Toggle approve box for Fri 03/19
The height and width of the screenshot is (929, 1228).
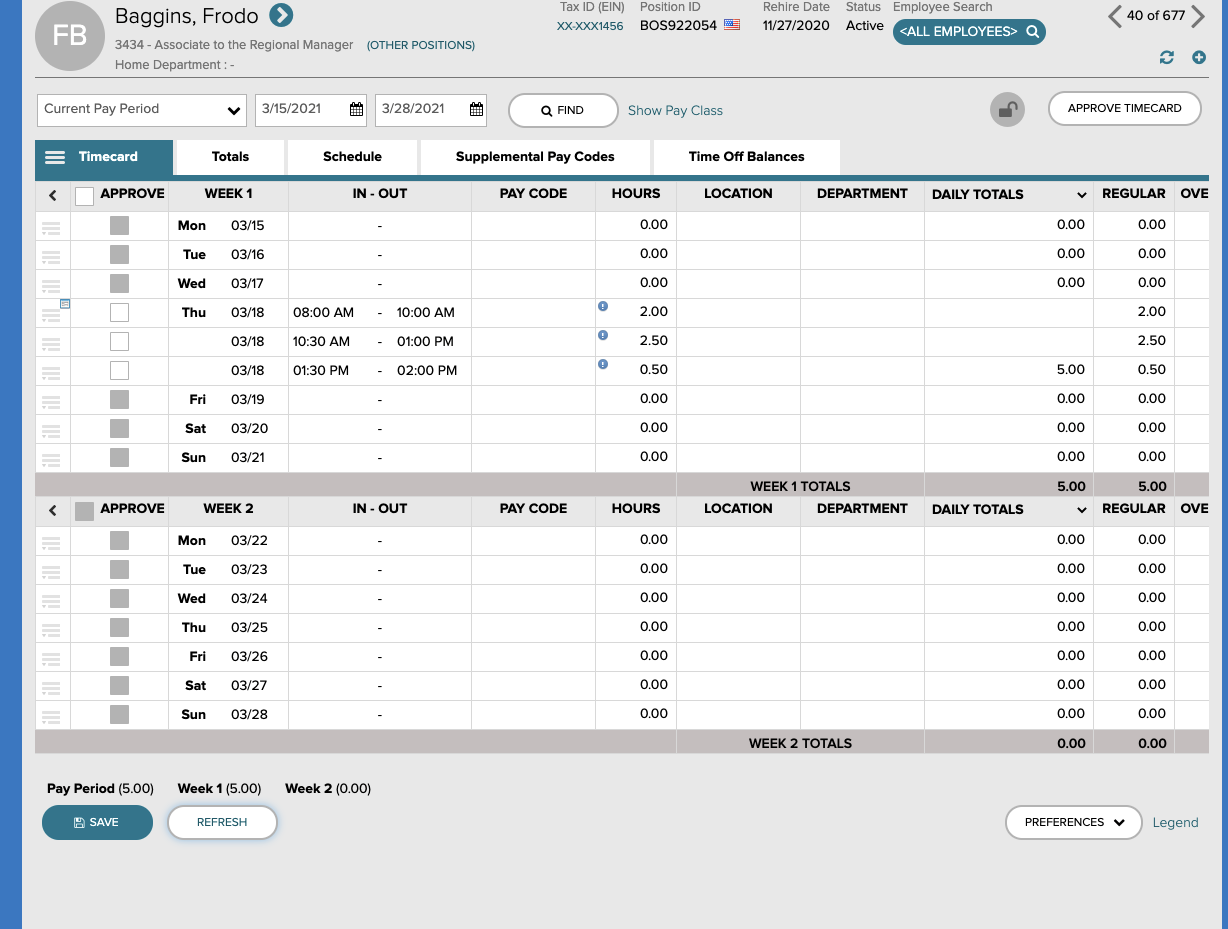click(x=119, y=399)
